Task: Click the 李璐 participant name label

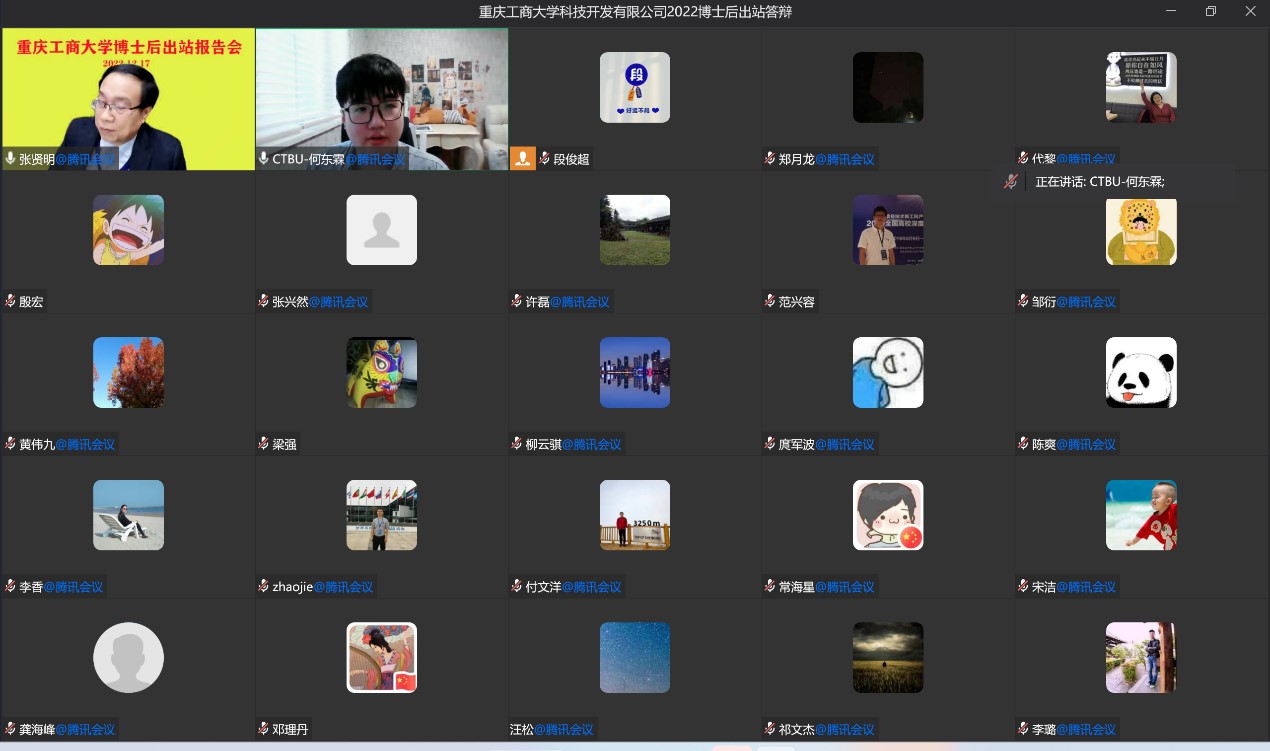Action: [x=1043, y=729]
